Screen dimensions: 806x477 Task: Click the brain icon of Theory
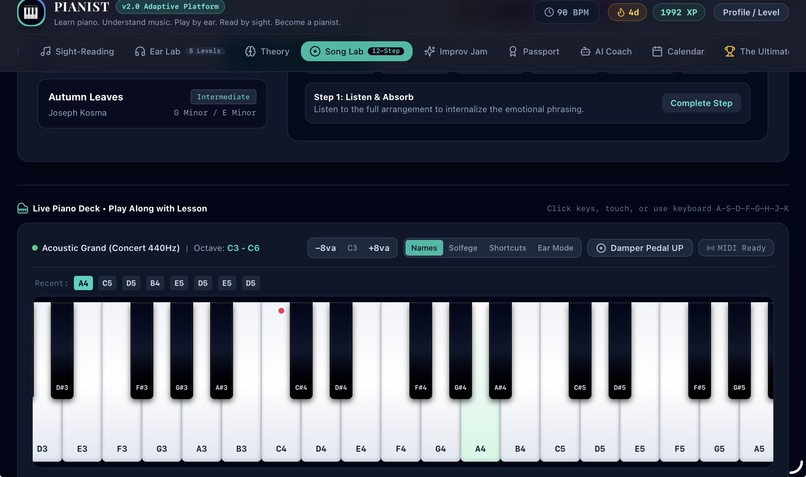coord(250,51)
